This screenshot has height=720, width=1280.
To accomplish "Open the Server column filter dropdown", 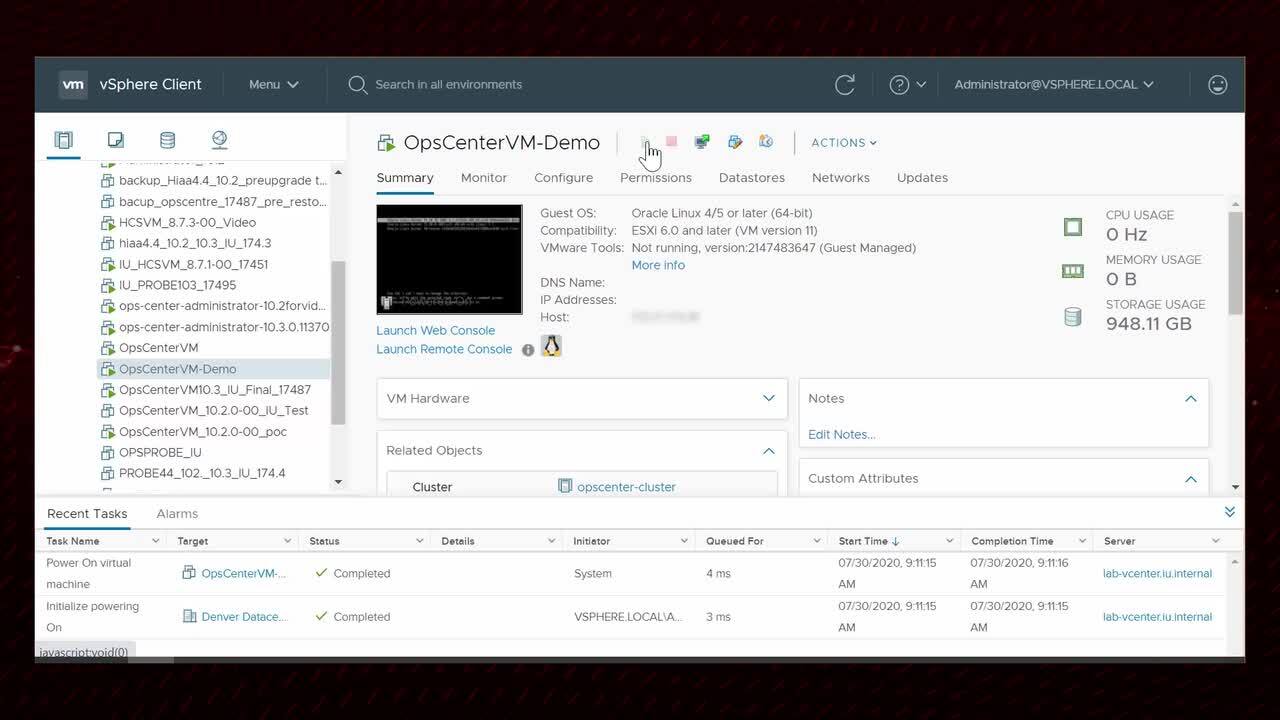I will click(x=1216, y=541).
